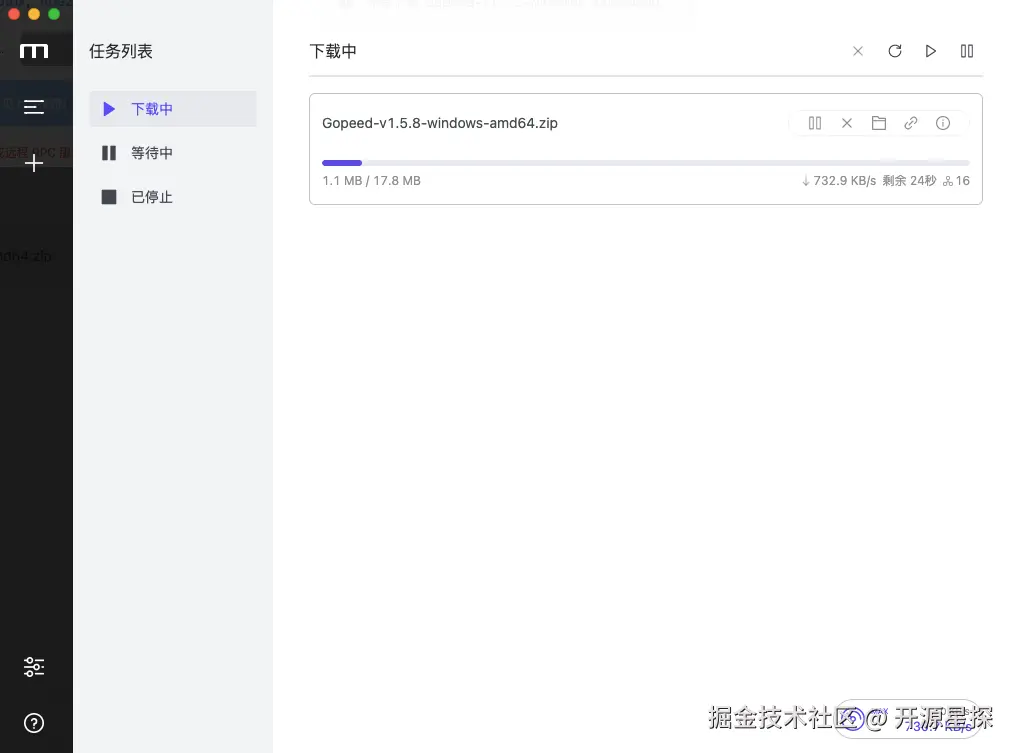
Task: Open Gopeed settings from the bottom sidebar
Action: click(35, 666)
